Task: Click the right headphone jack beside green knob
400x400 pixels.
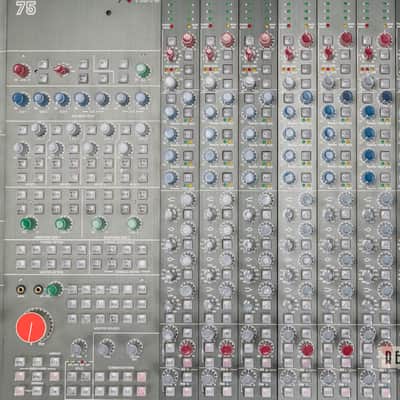Action: [x=38, y=289]
